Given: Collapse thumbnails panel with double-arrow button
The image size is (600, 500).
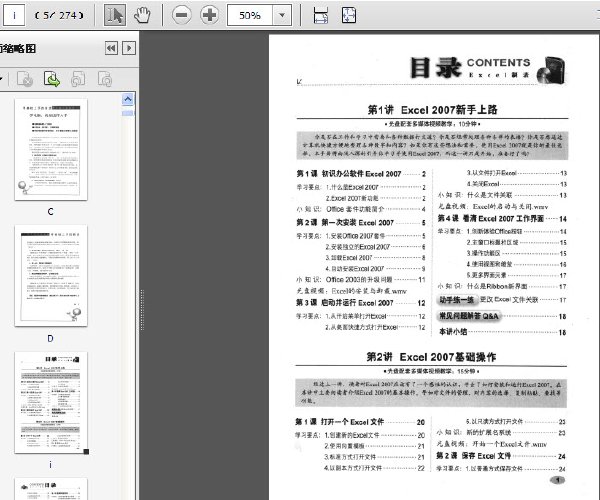Looking at the screenshot, I should (111, 48).
